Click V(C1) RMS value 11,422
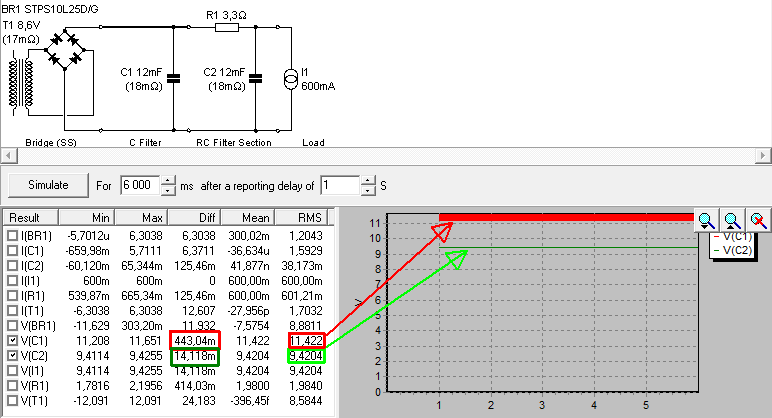 tap(306, 341)
